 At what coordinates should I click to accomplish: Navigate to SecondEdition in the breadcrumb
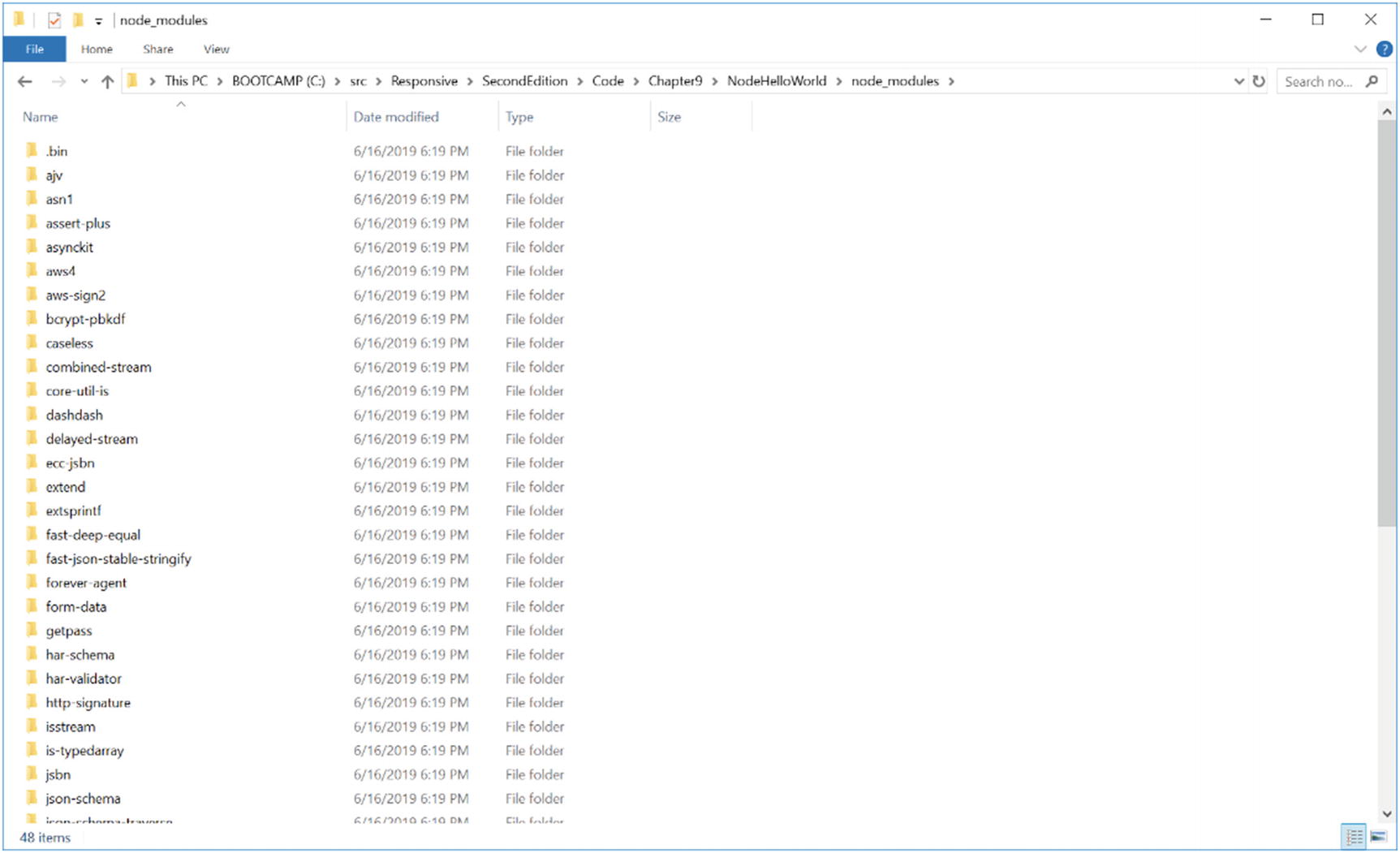pos(524,81)
